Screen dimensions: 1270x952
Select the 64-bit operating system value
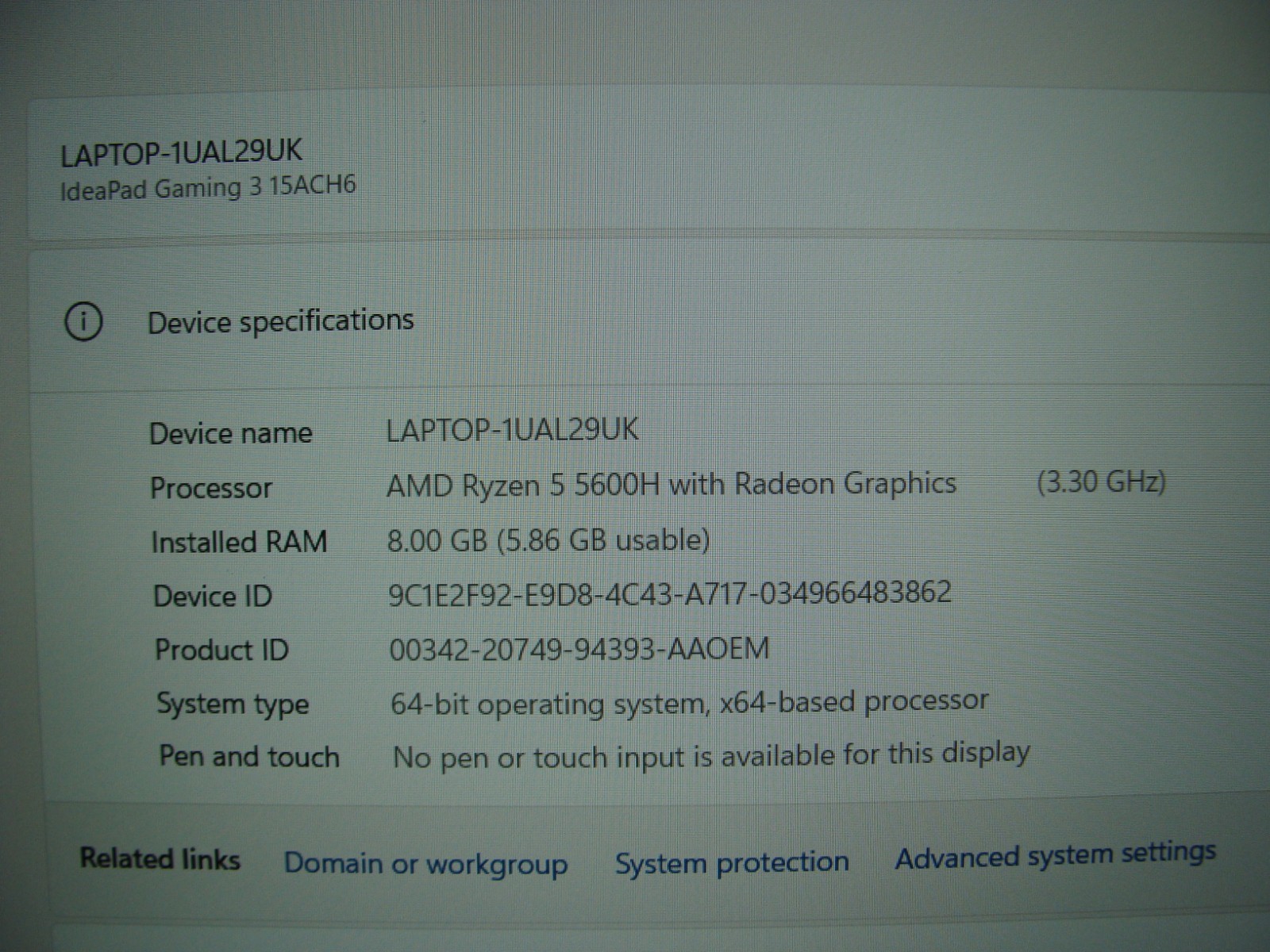tap(690, 702)
